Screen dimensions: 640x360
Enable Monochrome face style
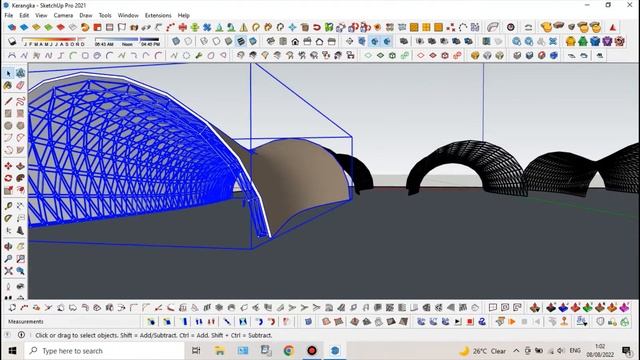pos(253,41)
